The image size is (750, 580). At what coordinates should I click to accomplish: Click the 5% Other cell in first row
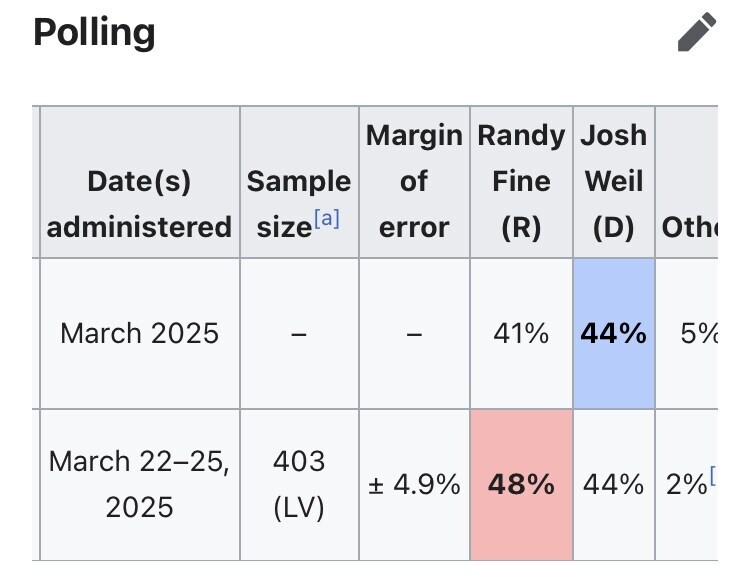pyautogui.click(x=699, y=333)
